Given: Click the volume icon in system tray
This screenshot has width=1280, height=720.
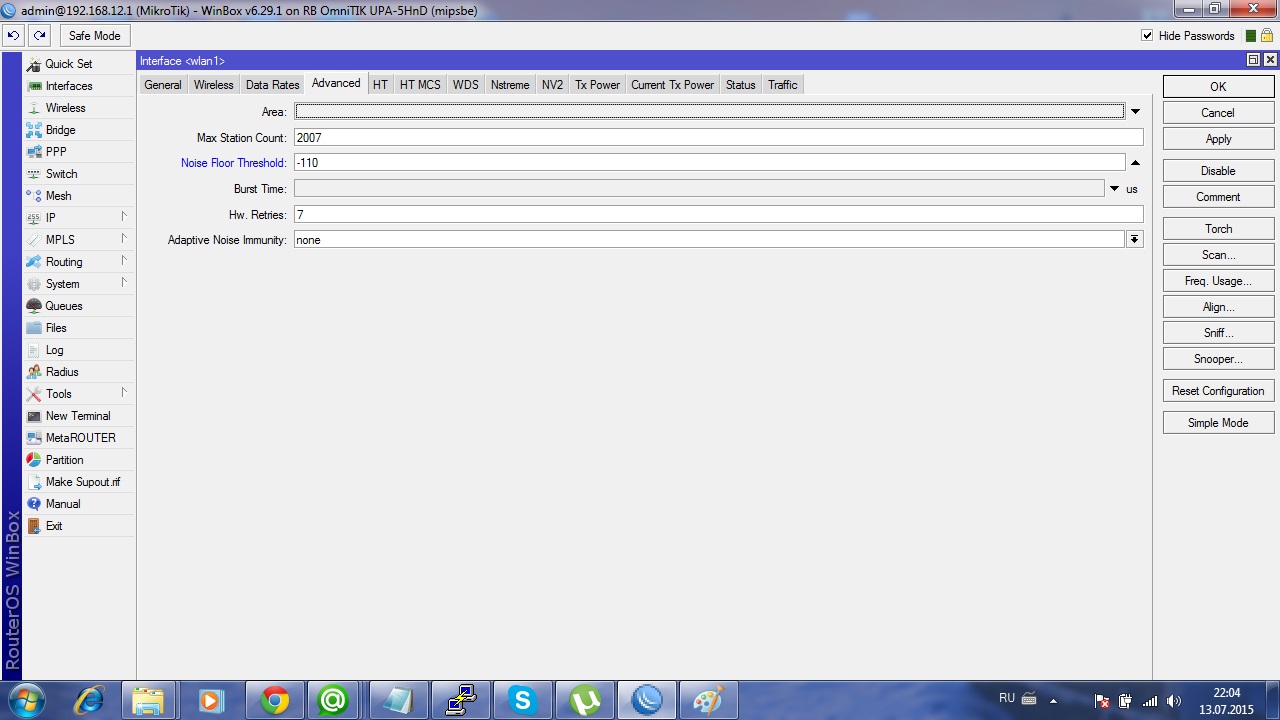Looking at the screenshot, I should pos(1174,701).
